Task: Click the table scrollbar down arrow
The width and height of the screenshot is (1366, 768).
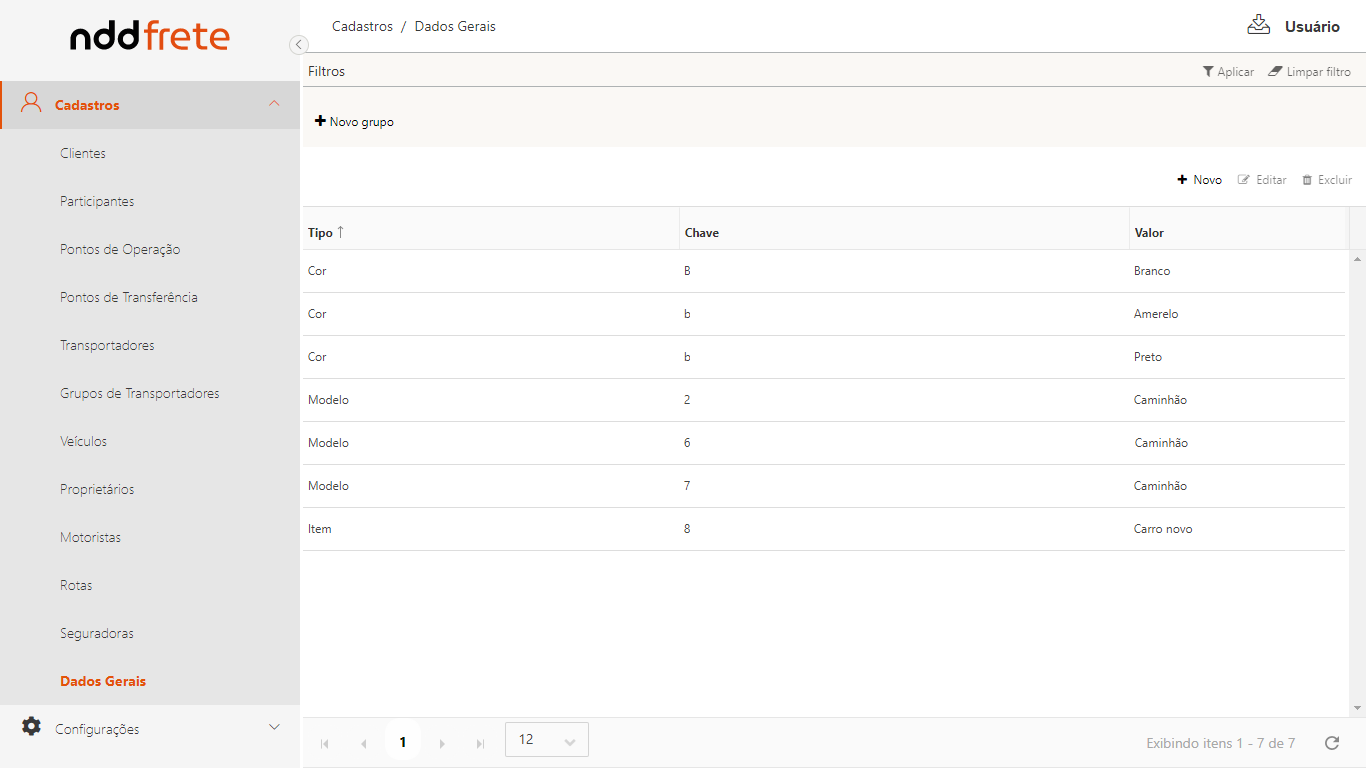Action: pos(1357,708)
